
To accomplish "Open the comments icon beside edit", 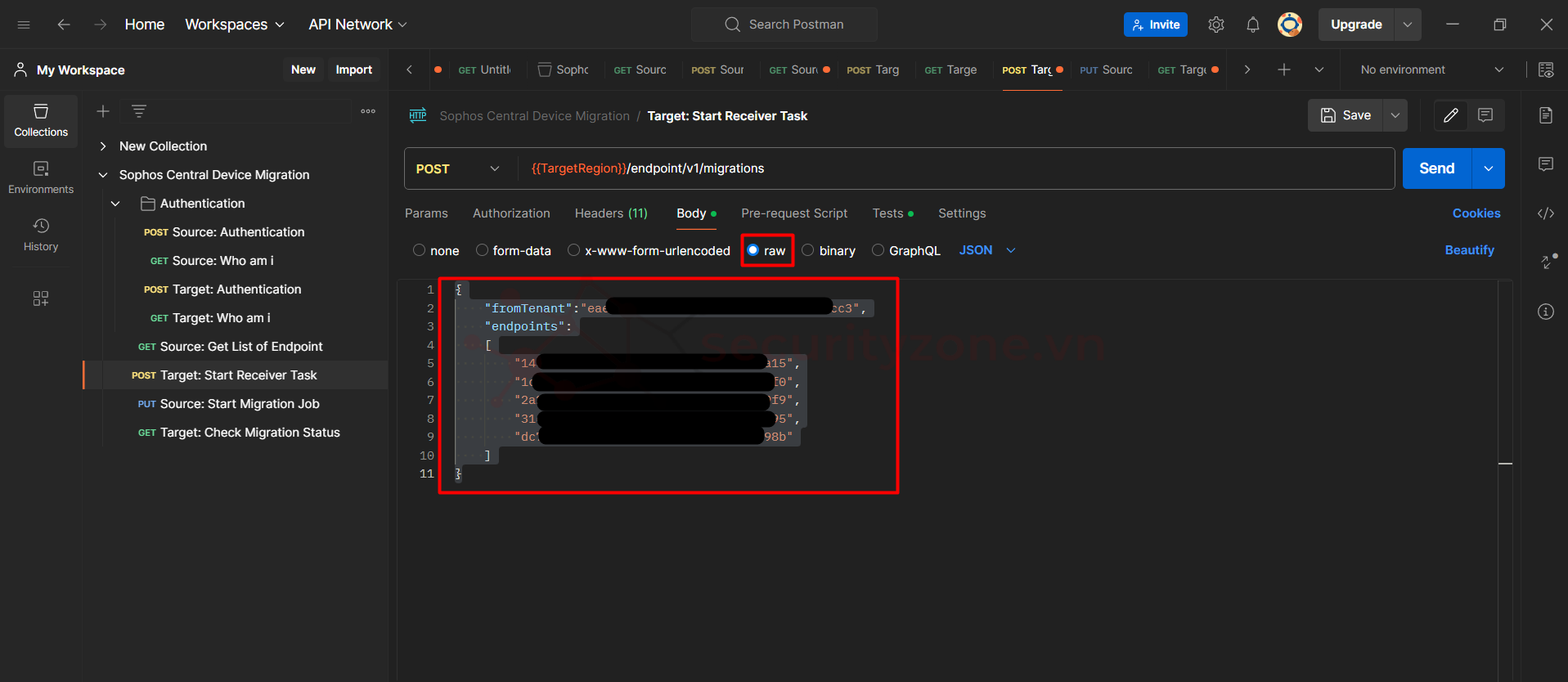I will (x=1485, y=115).
